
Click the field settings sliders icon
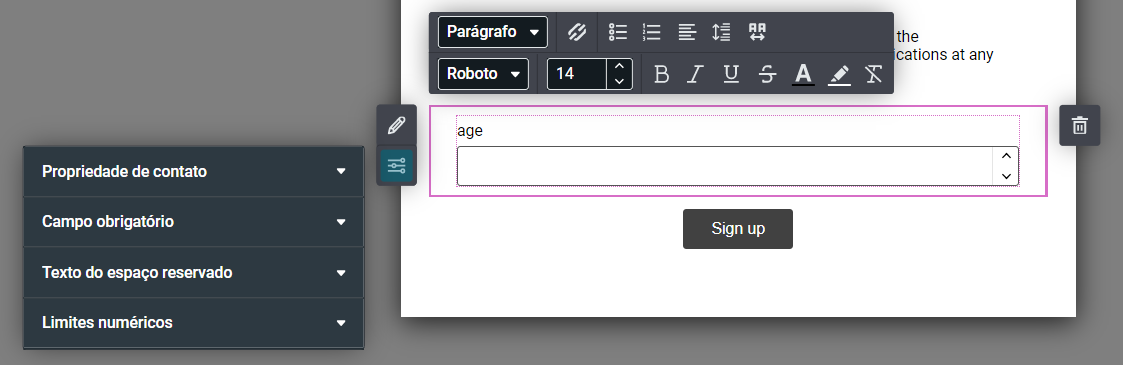tap(396, 166)
